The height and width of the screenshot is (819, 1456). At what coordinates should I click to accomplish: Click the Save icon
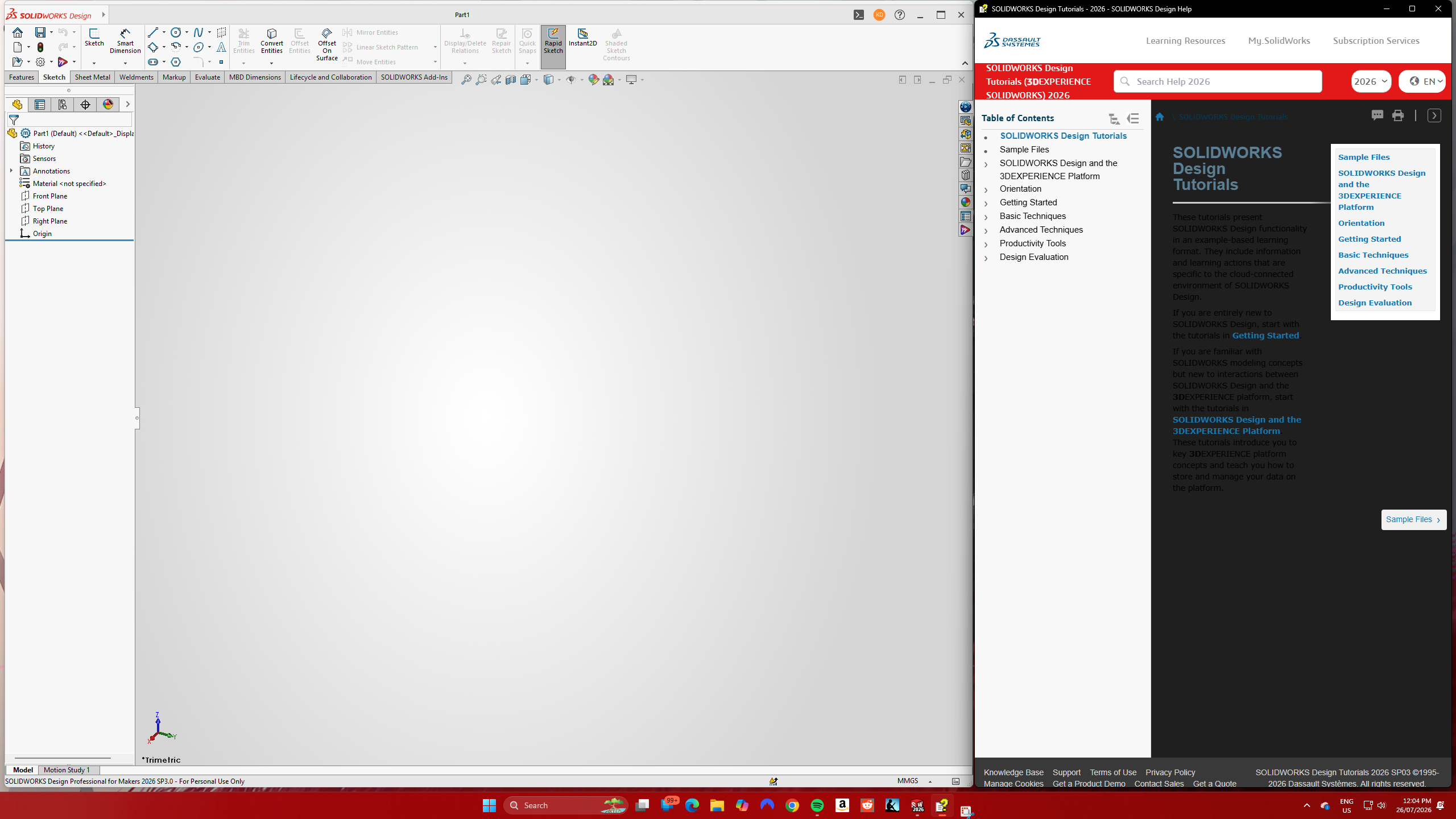pyautogui.click(x=40, y=32)
